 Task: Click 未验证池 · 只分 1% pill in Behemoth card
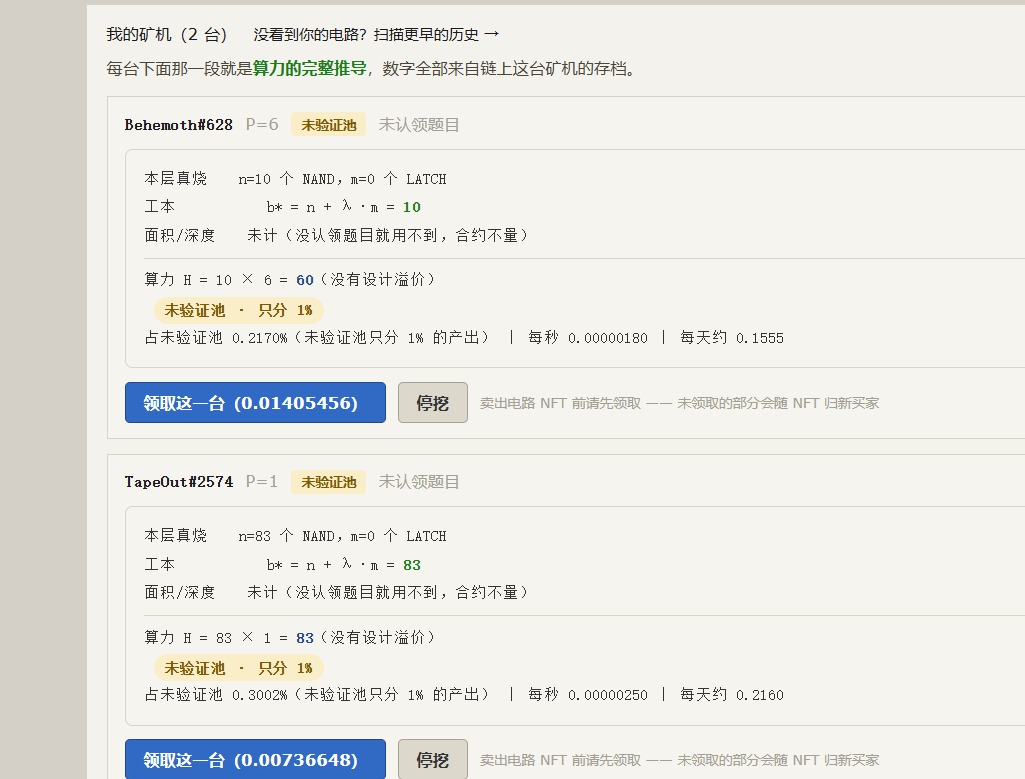click(x=239, y=310)
